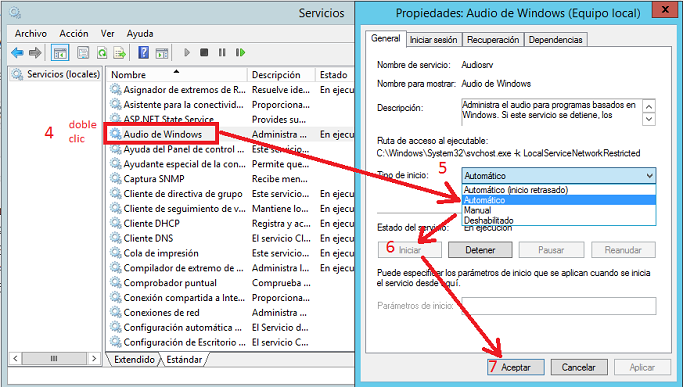
Task: Click the Restart service toolbar icon
Action: coord(240,53)
